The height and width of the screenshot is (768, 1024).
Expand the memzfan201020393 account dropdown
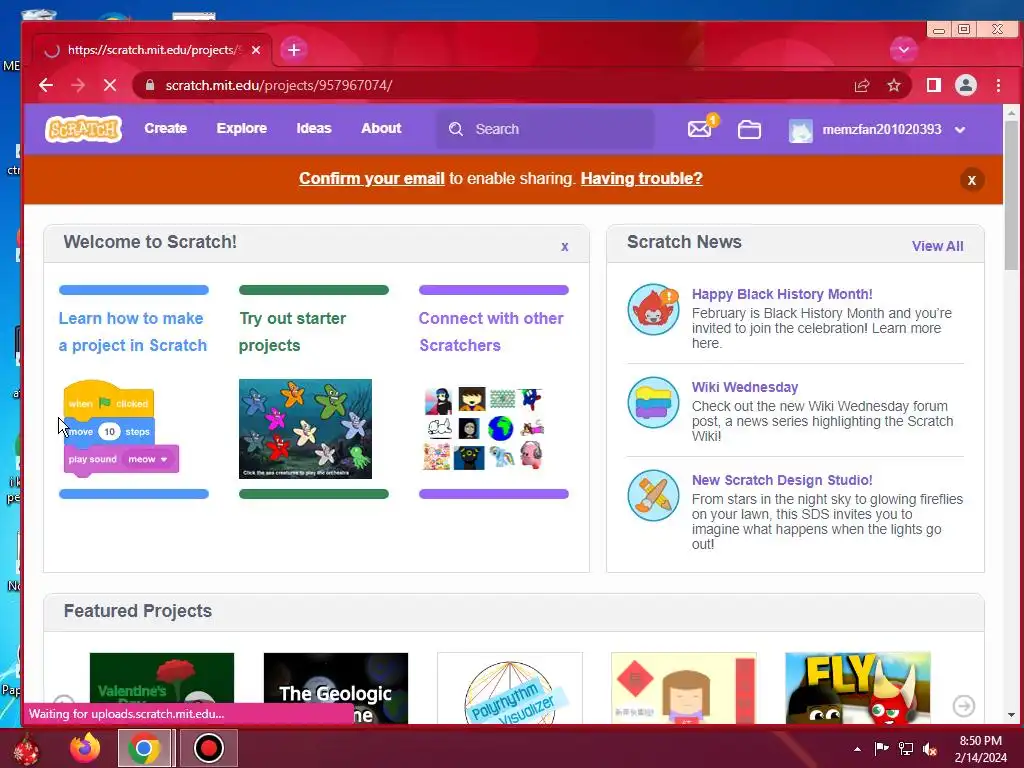(x=960, y=129)
